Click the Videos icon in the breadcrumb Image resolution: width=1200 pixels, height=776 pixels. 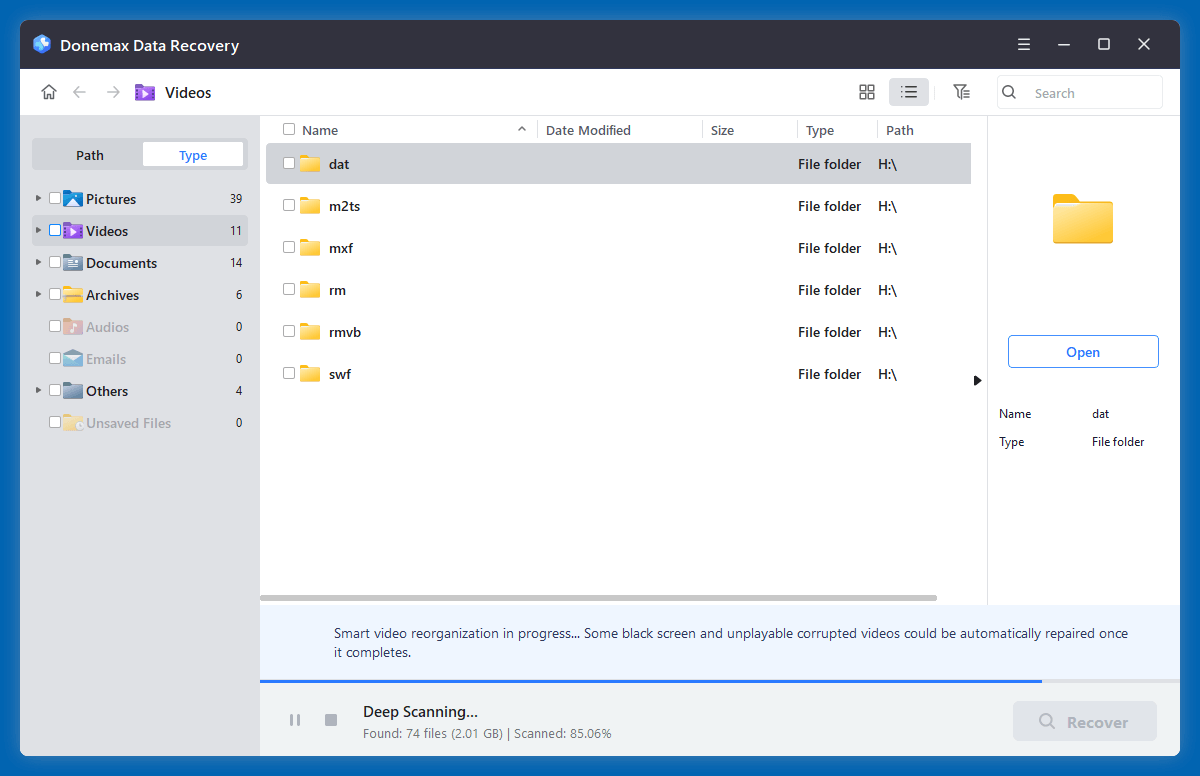145,92
